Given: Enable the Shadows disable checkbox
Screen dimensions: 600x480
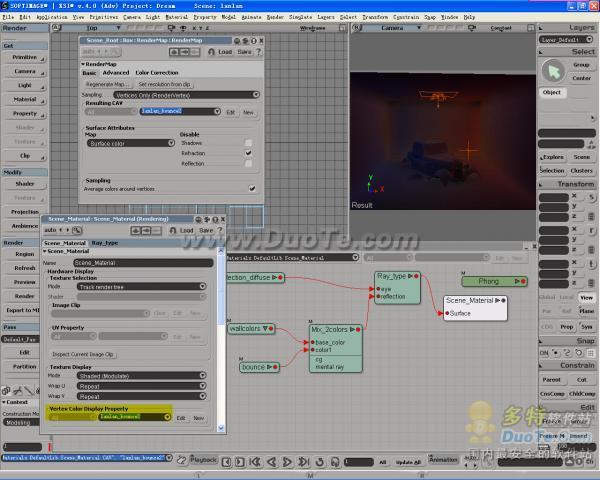Looking at the screenshot, I should [248, 143].
